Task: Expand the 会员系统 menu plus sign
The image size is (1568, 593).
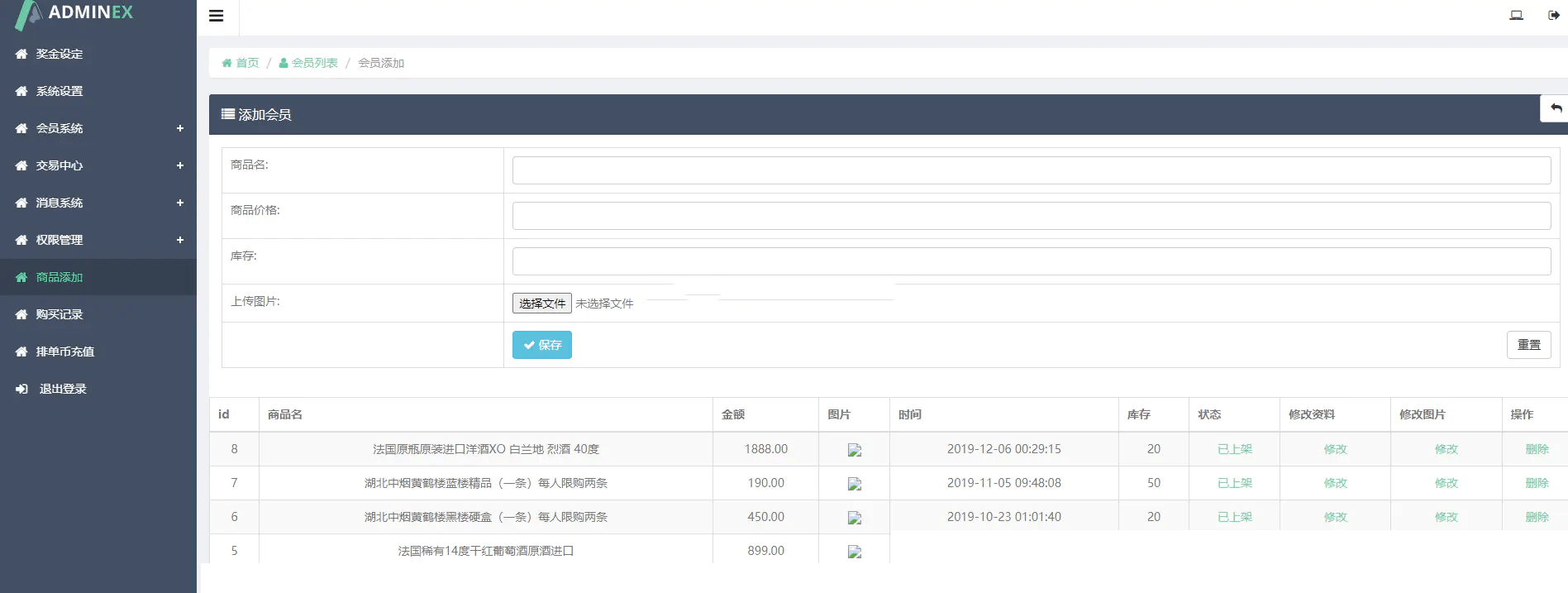Action: click(x=180, y=128)
